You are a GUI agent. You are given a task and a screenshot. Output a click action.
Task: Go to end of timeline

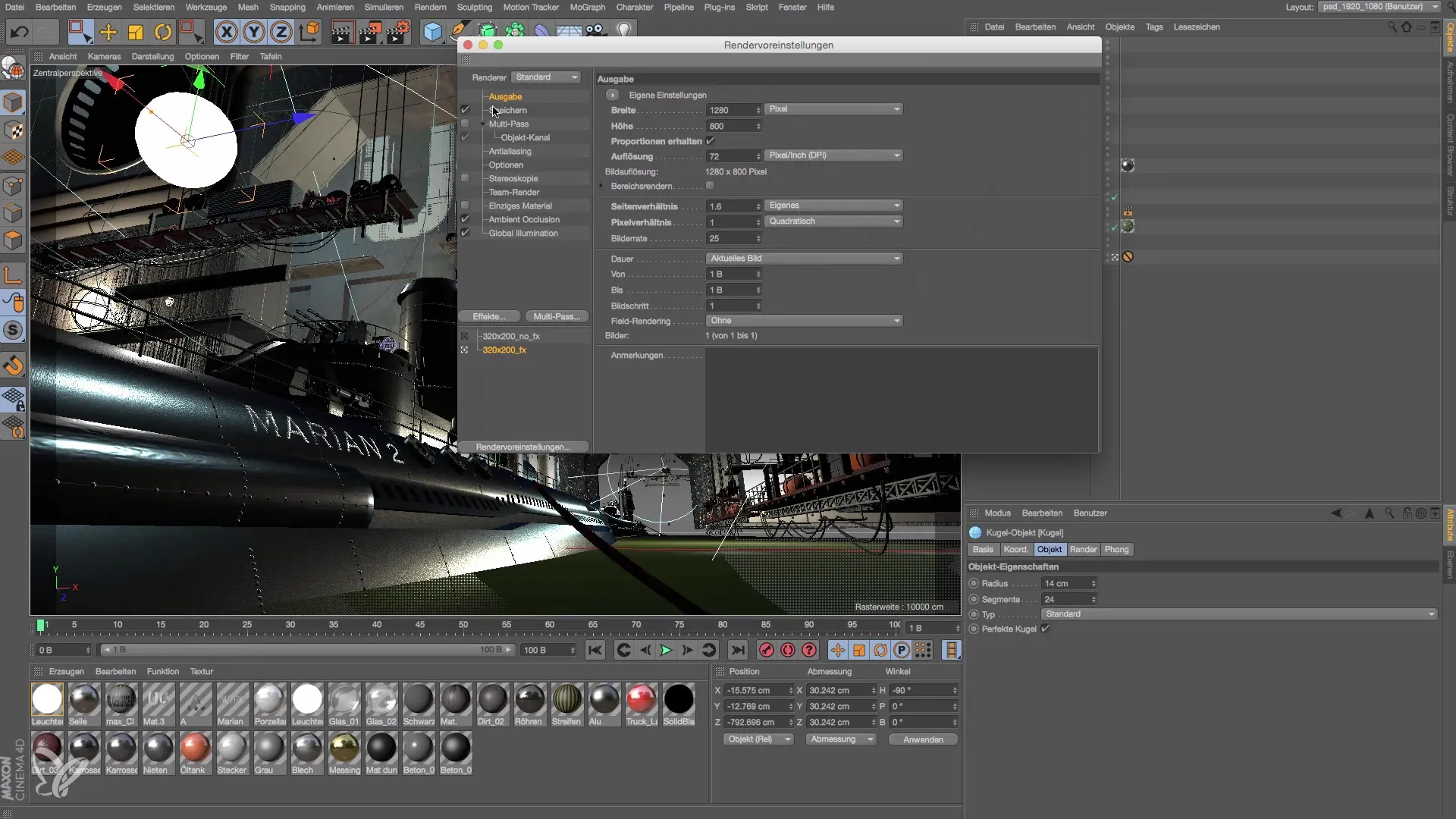point(737,650)
